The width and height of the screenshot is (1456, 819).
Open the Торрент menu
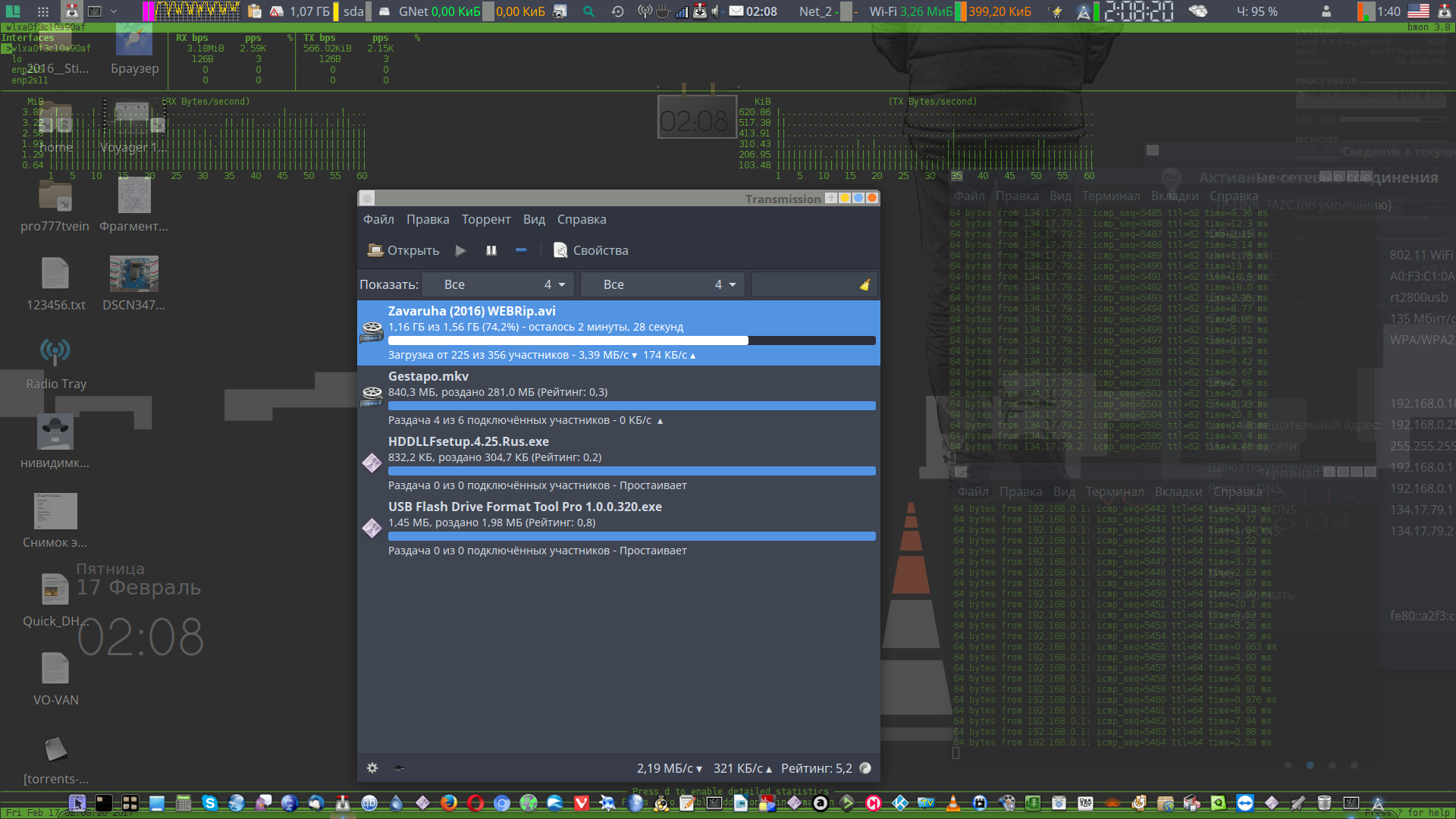point(486,219)
